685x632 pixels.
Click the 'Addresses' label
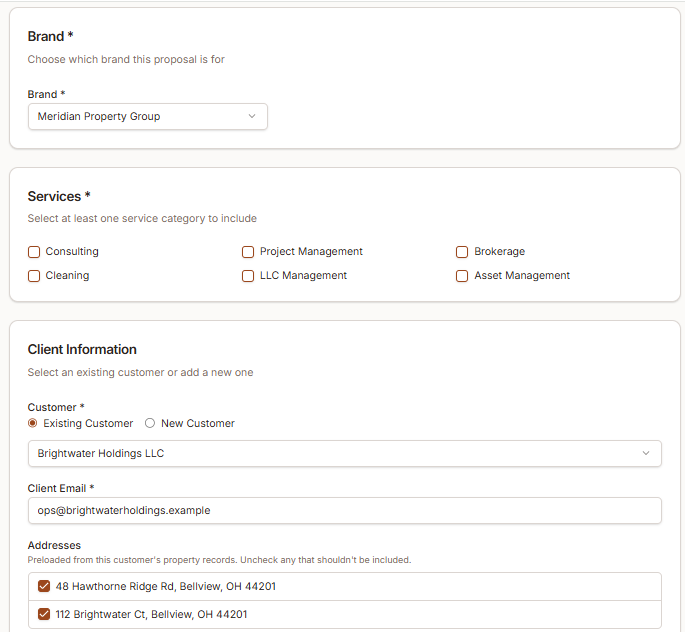pyautogui.click(x=54, y=546)
